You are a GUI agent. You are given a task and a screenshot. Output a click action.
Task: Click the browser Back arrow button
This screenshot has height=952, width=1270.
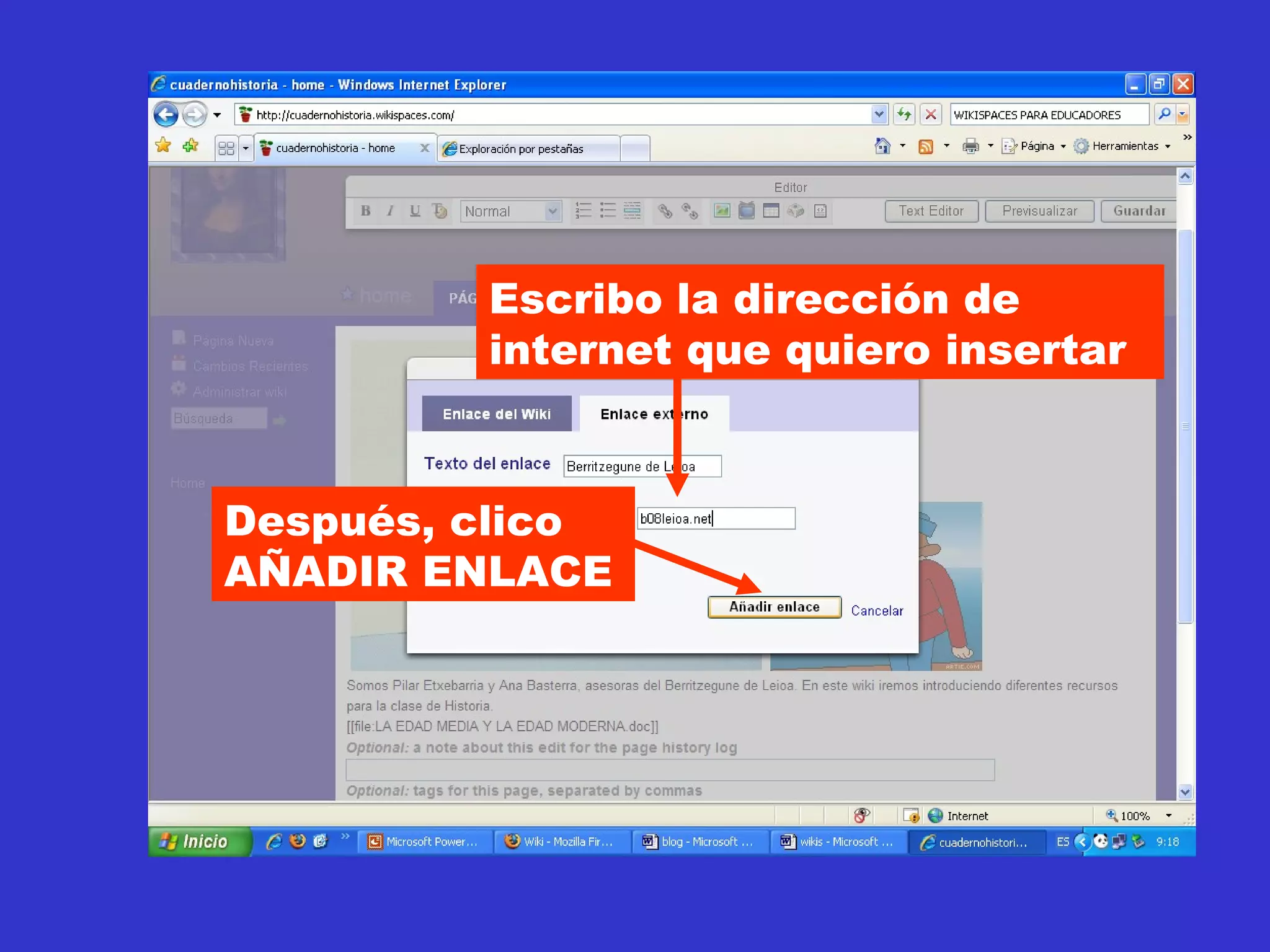[x=166, y=115]
